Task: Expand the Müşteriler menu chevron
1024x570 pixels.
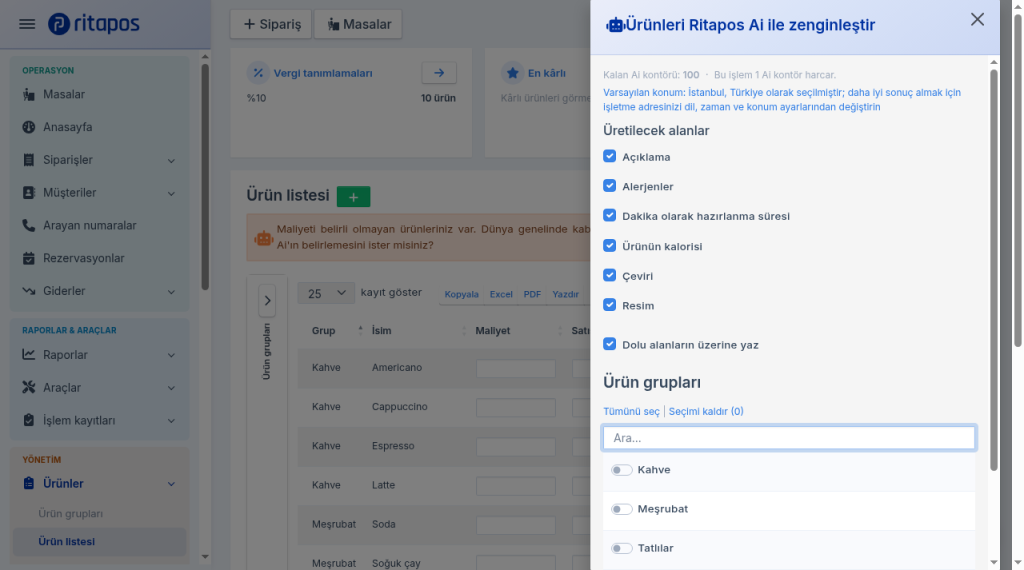Action: coord(171,193)
